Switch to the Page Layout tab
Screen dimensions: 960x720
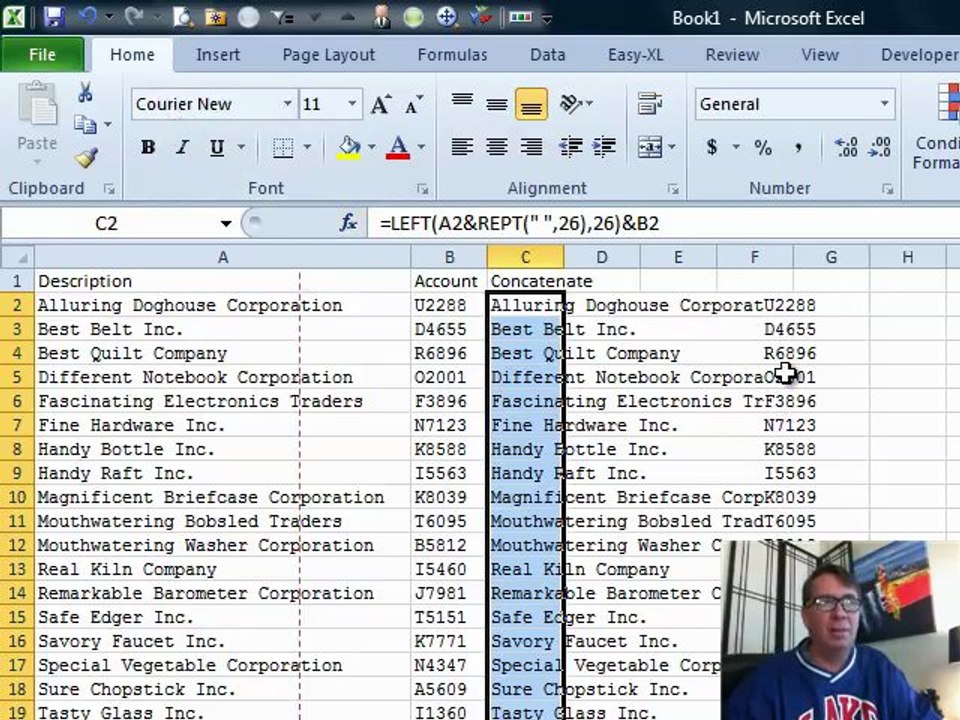[329, 54]
